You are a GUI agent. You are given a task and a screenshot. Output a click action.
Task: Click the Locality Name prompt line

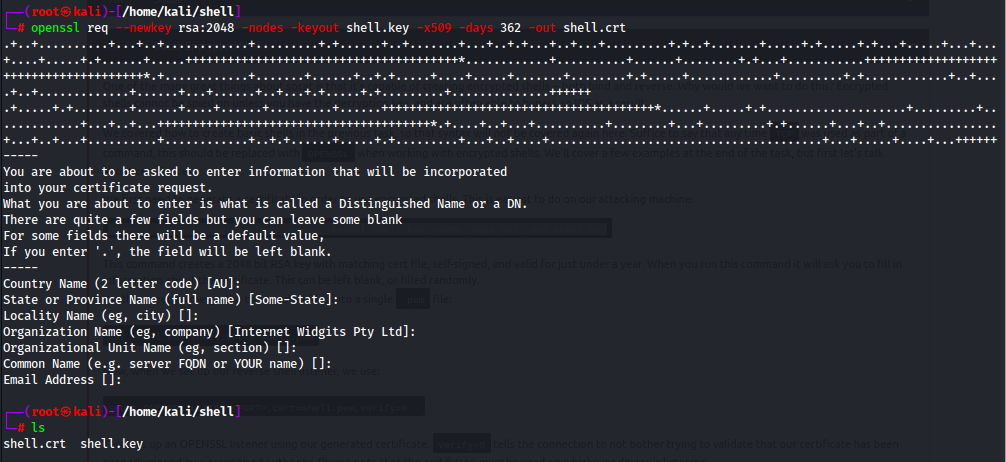[x=101, y=316]
